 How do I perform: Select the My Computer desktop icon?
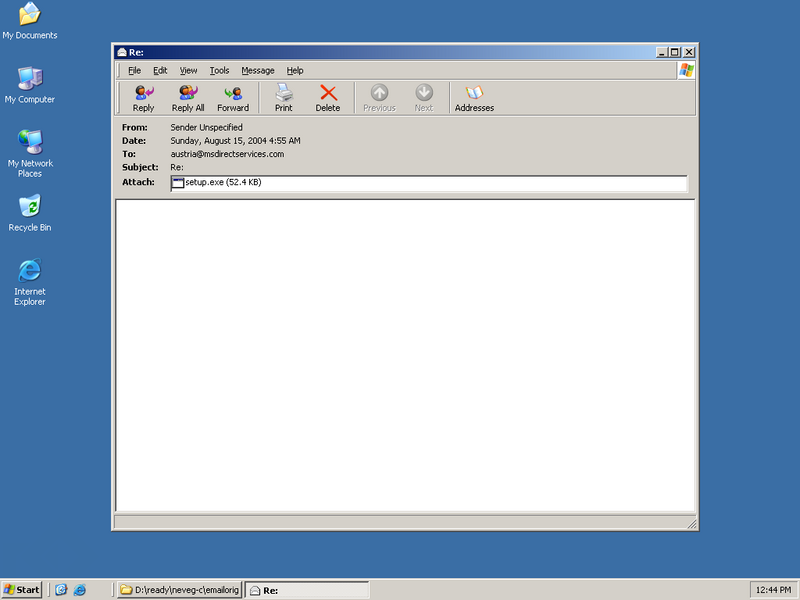tap(30, 85)
